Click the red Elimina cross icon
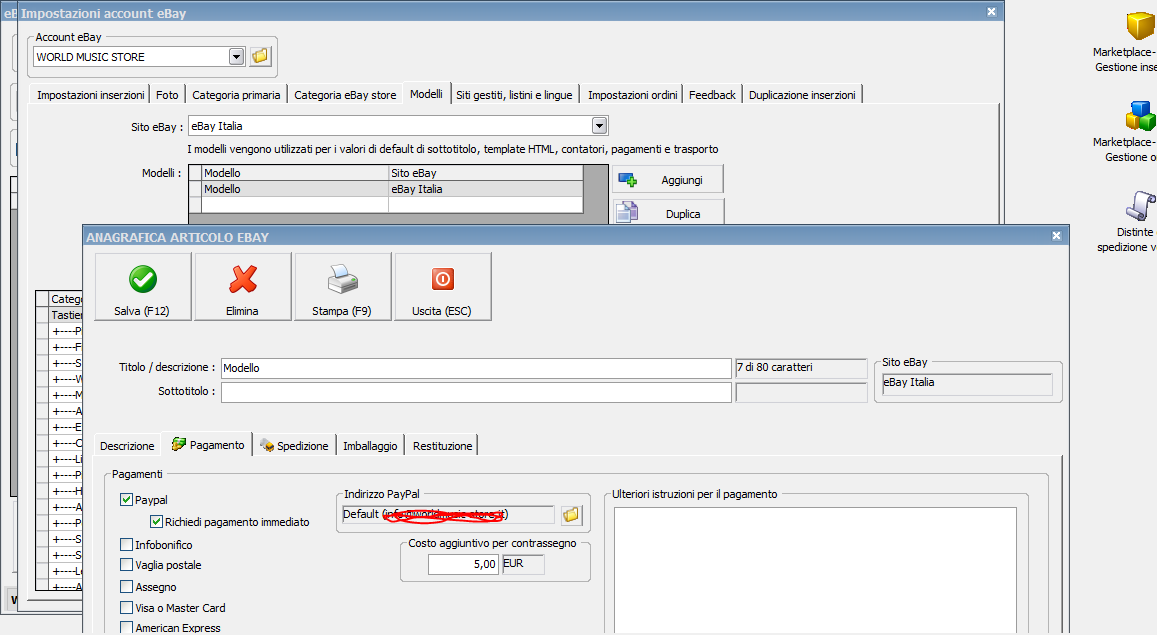The image size is (1157, 635). click(x=243, y=280)
